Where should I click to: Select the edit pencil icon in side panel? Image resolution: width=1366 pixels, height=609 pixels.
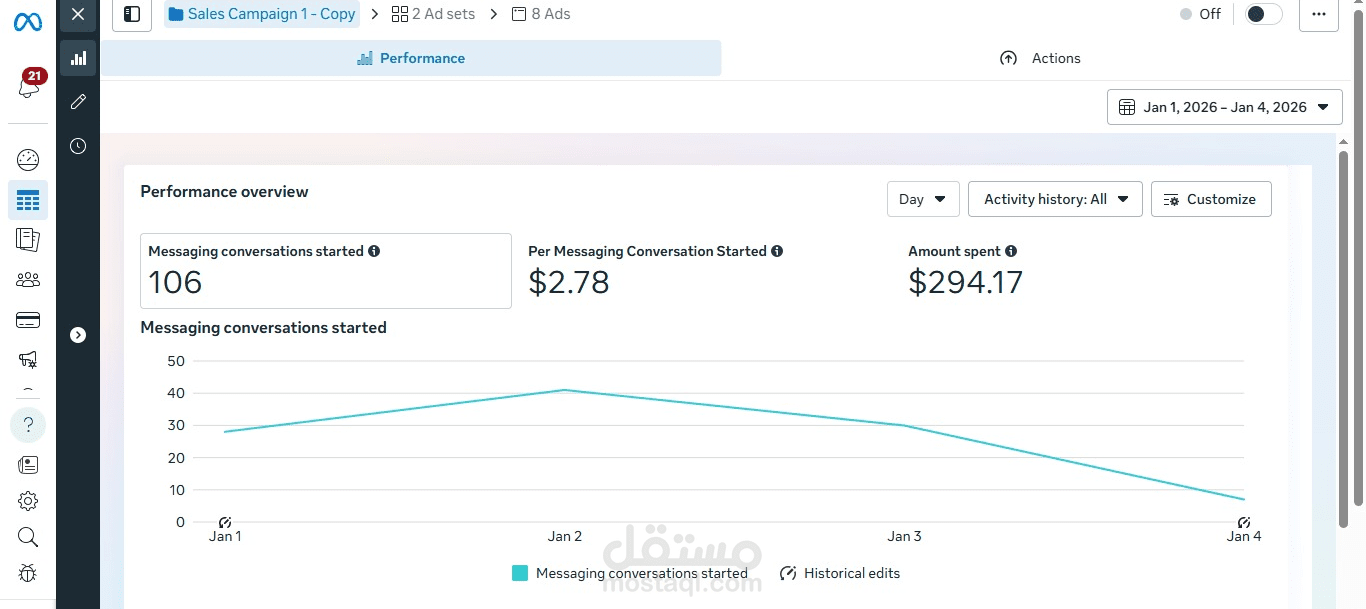pos(78,102)
